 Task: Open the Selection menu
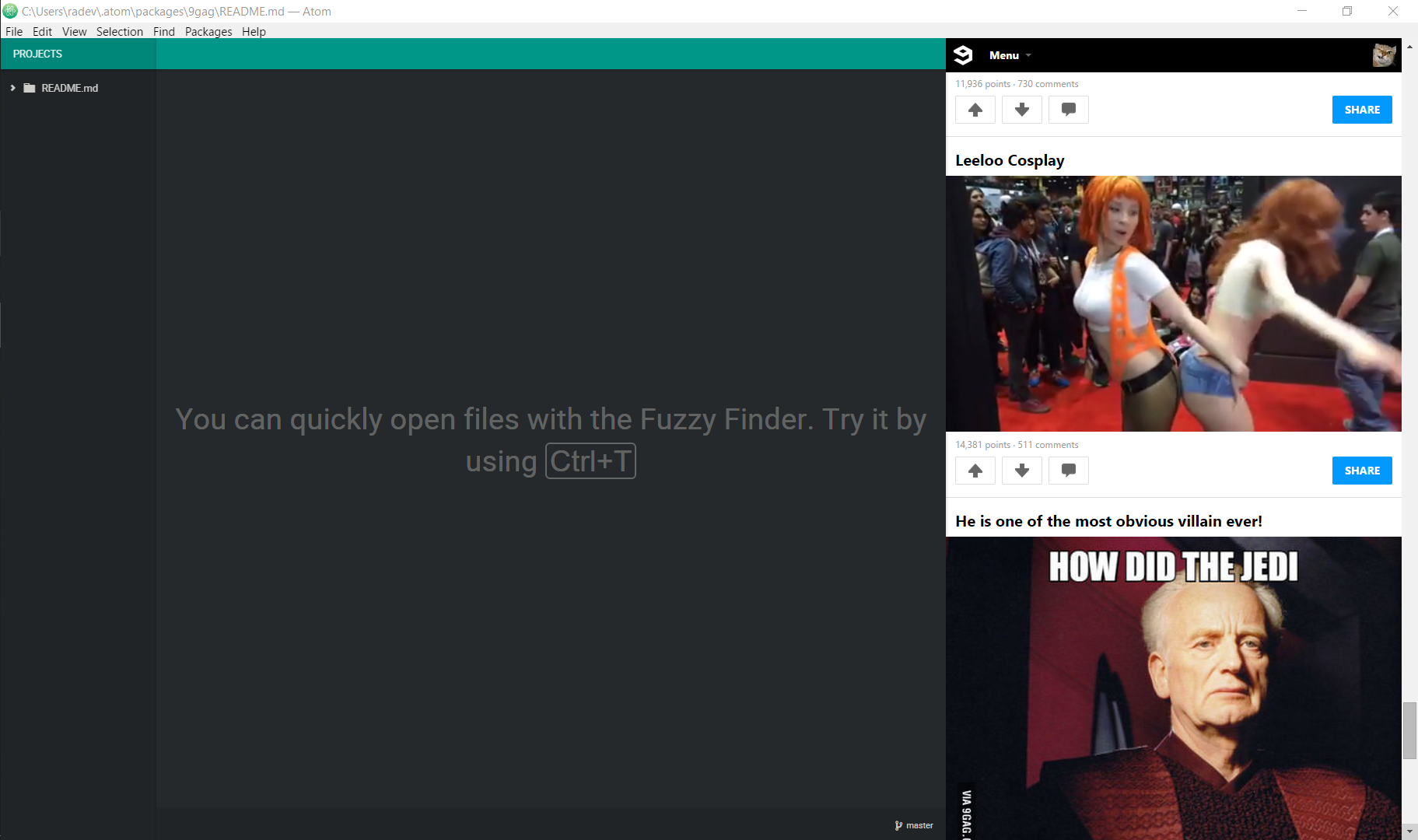point(120,31)
